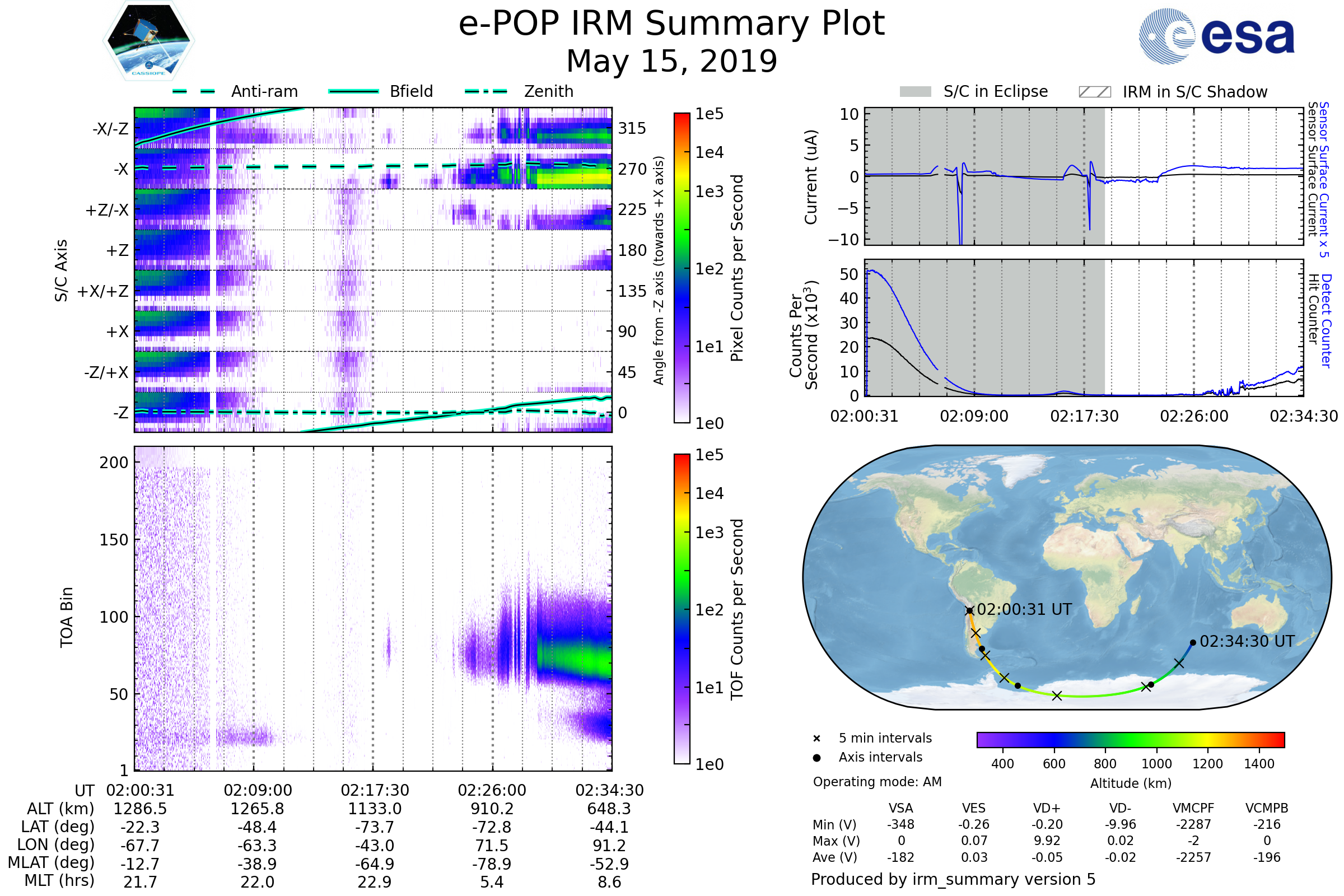This screenshot has height=896, width=1344.
Task: Click the VMCPF column header
Action: coord(1193,809)
